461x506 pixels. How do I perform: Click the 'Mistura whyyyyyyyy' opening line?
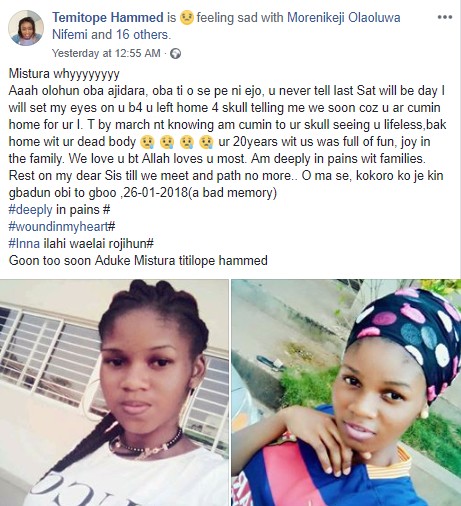pyautogui.click(x=64, y=74)
